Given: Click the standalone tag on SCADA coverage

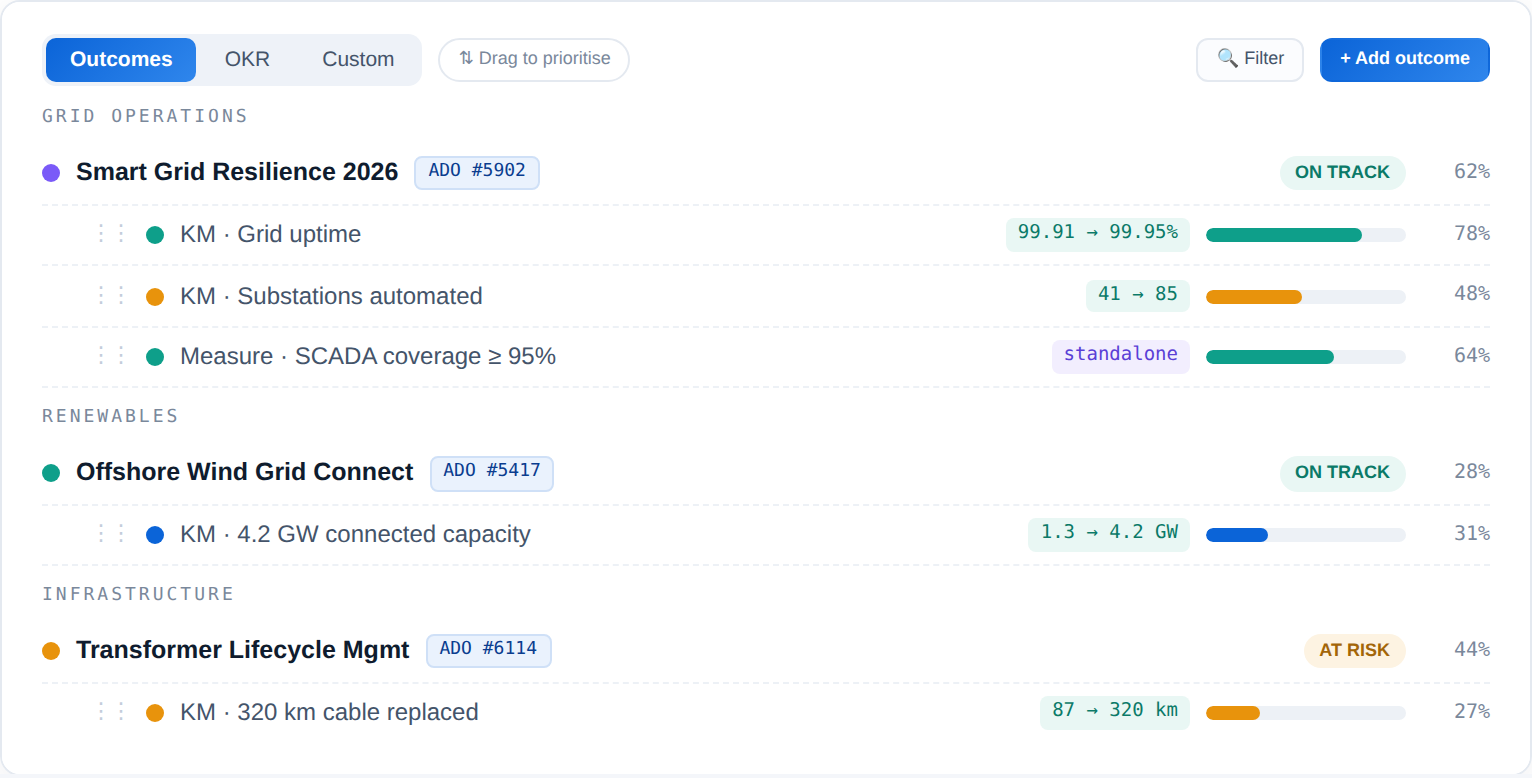Looking at the screenshot, I should (1120, 355).
